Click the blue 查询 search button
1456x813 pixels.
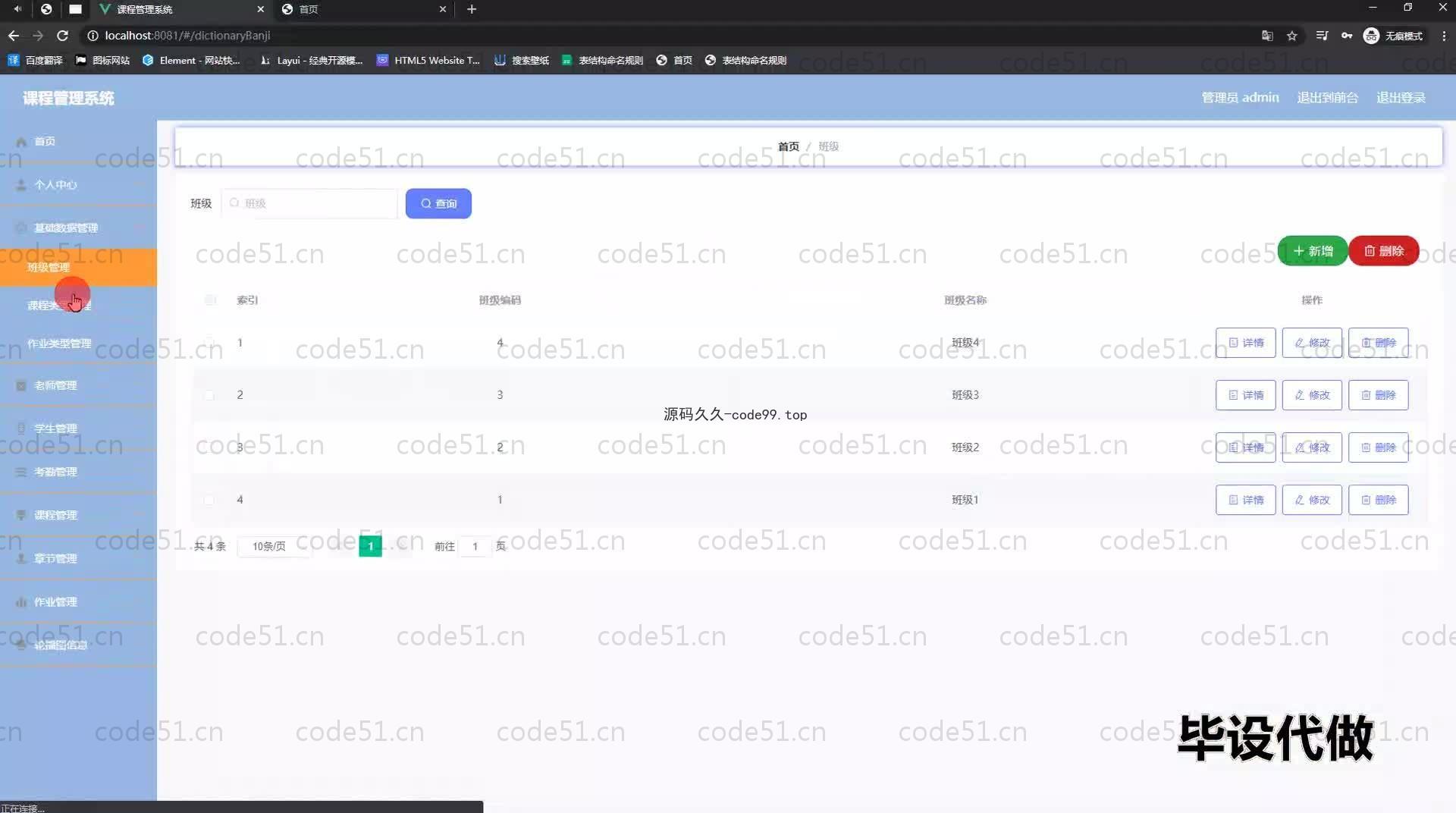pos(438,203)
